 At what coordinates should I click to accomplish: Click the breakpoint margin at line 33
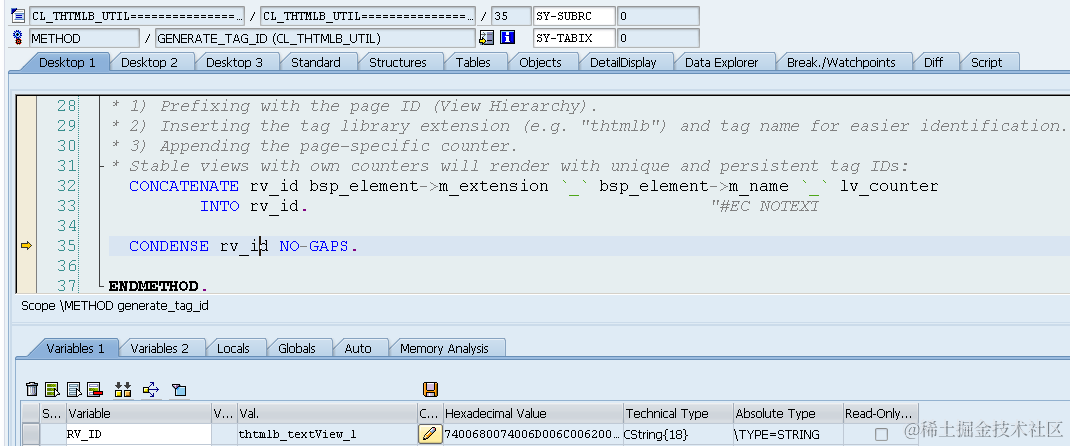click(27, 206)
